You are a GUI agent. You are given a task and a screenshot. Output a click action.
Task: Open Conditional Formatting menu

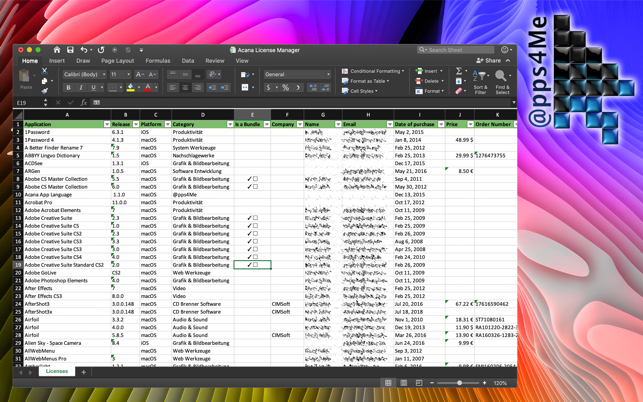click(x=373, y=71)
